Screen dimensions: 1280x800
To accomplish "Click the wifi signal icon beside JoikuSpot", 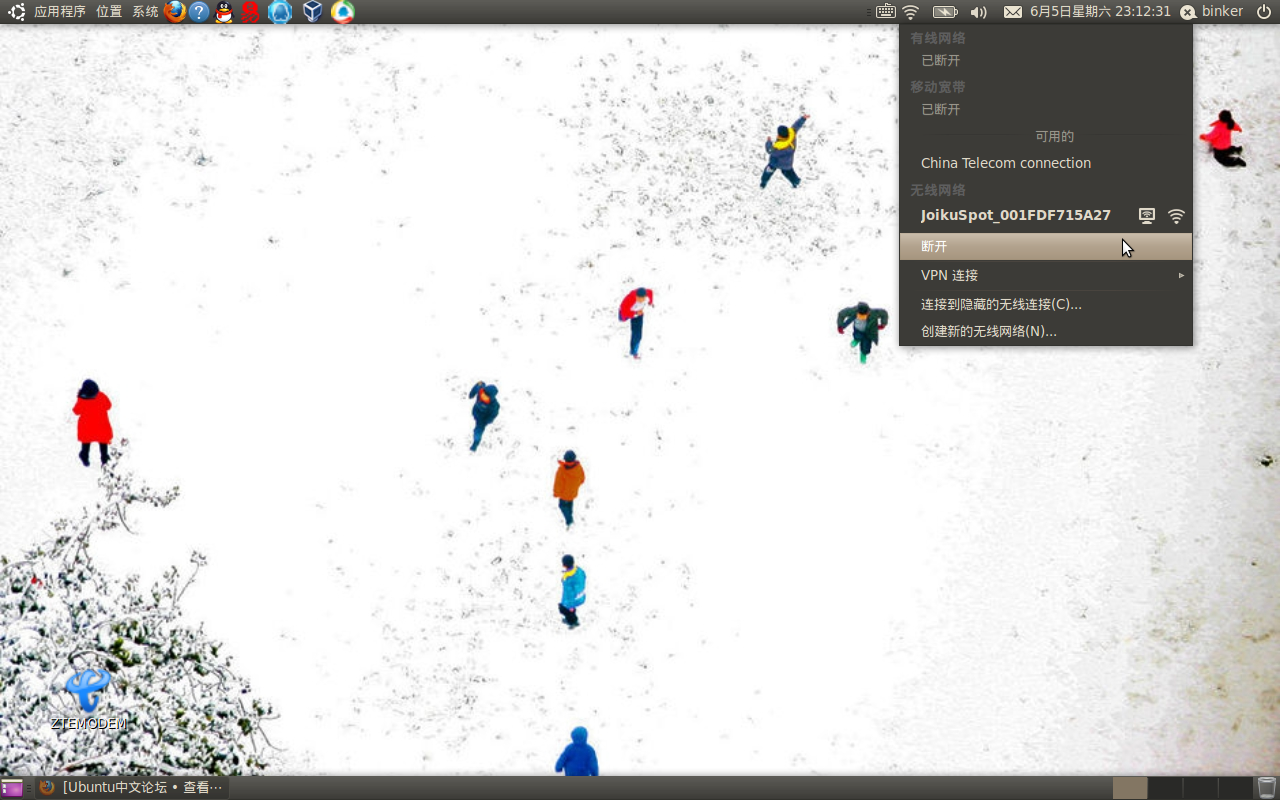I will [1176, 216].
